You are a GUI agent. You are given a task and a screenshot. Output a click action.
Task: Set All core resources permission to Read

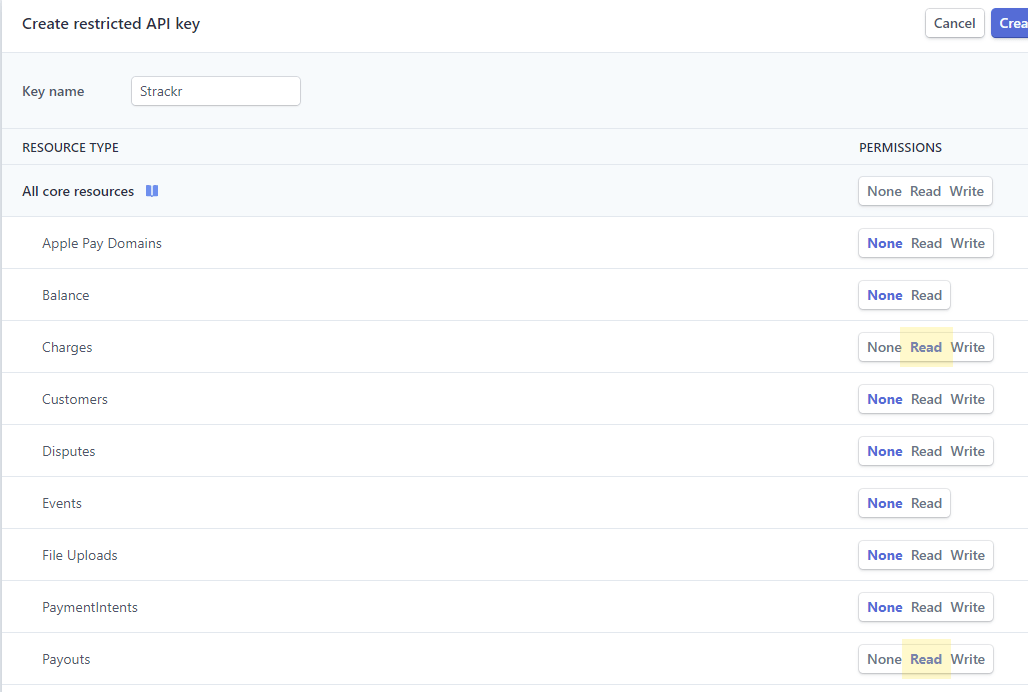tap(925, 191)
